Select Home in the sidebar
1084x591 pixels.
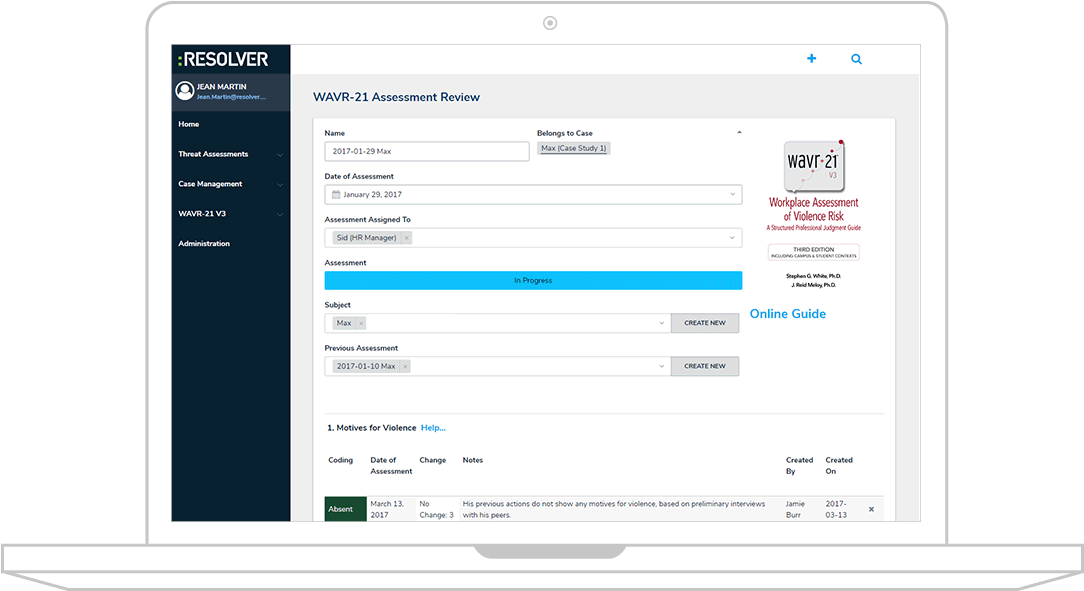(189, 124)
